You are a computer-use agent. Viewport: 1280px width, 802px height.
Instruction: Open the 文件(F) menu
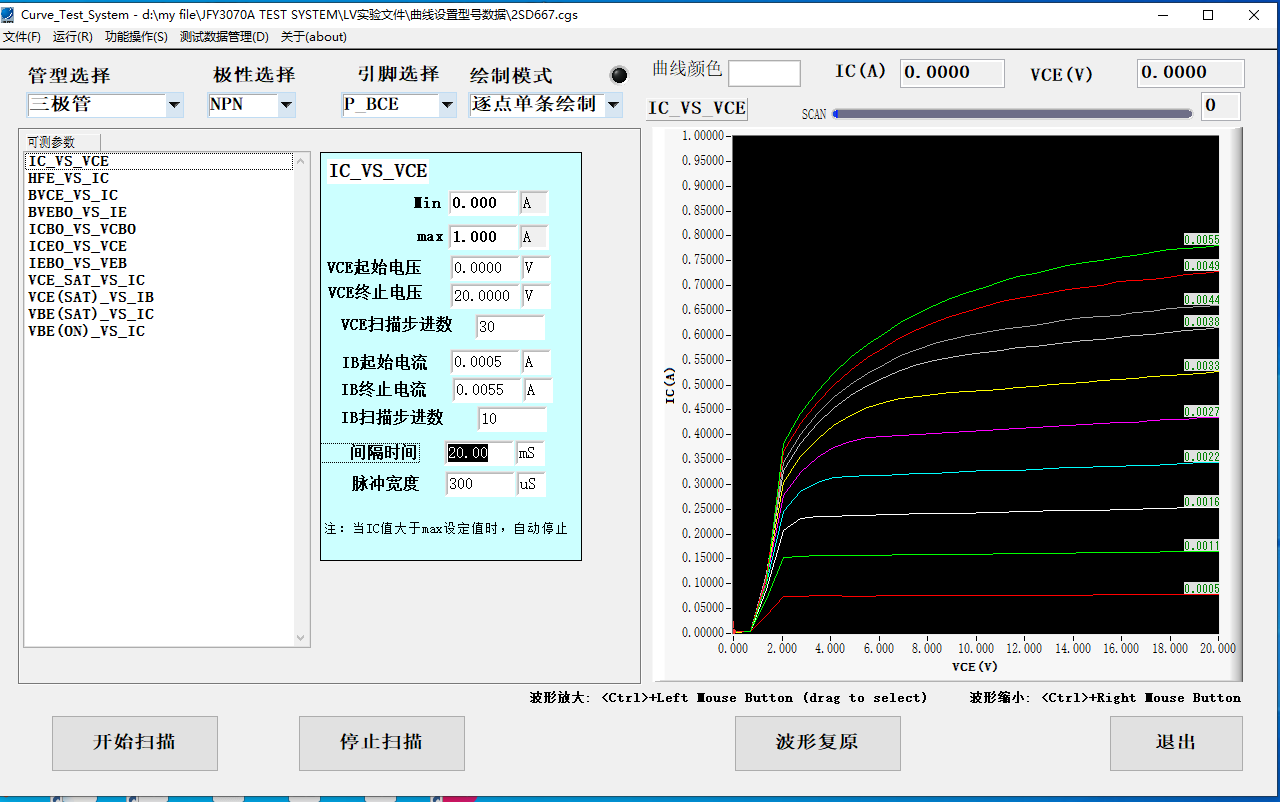[x=21, y=37]
